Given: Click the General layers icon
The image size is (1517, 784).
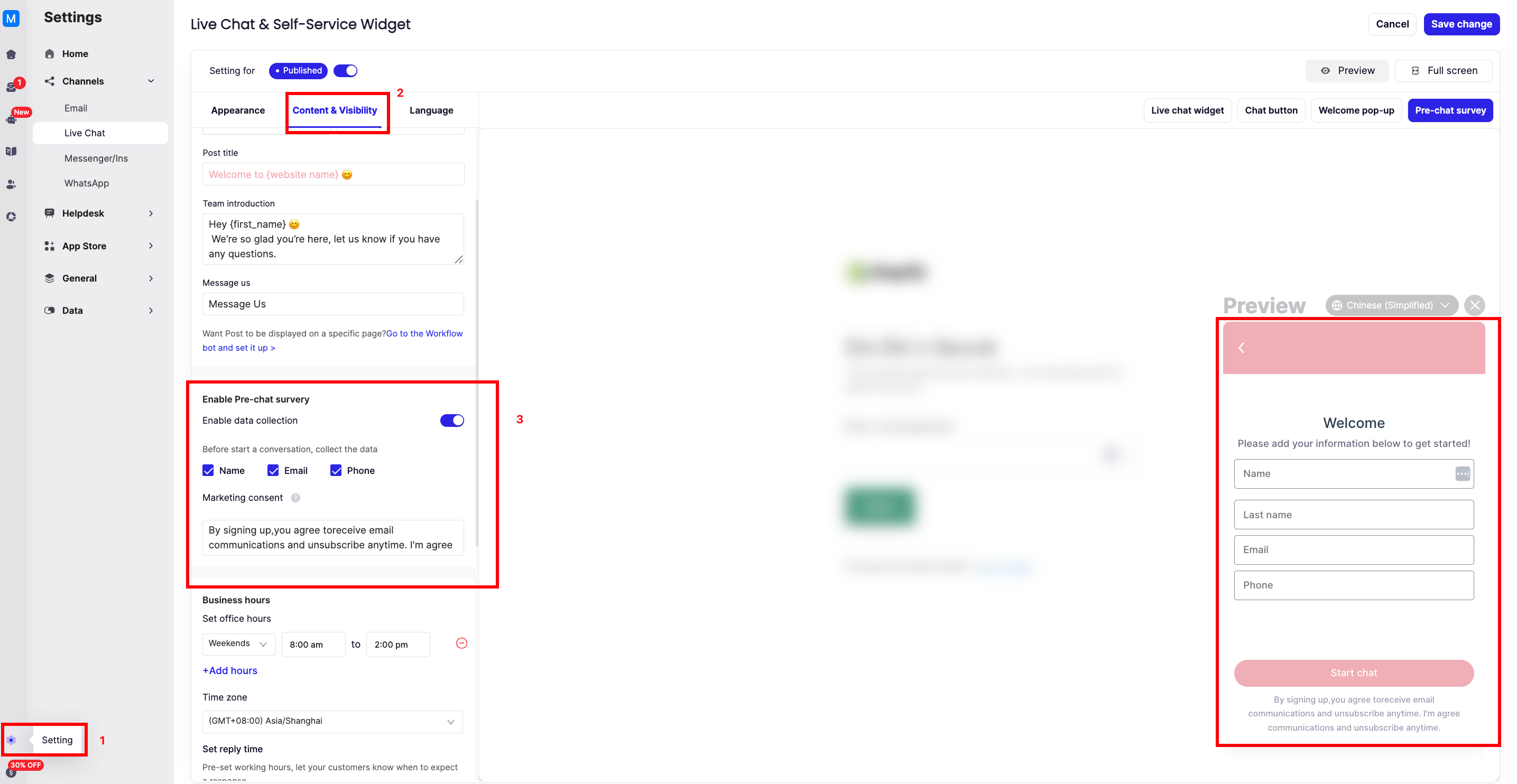Looking at the screenshot, I should 50,278.
